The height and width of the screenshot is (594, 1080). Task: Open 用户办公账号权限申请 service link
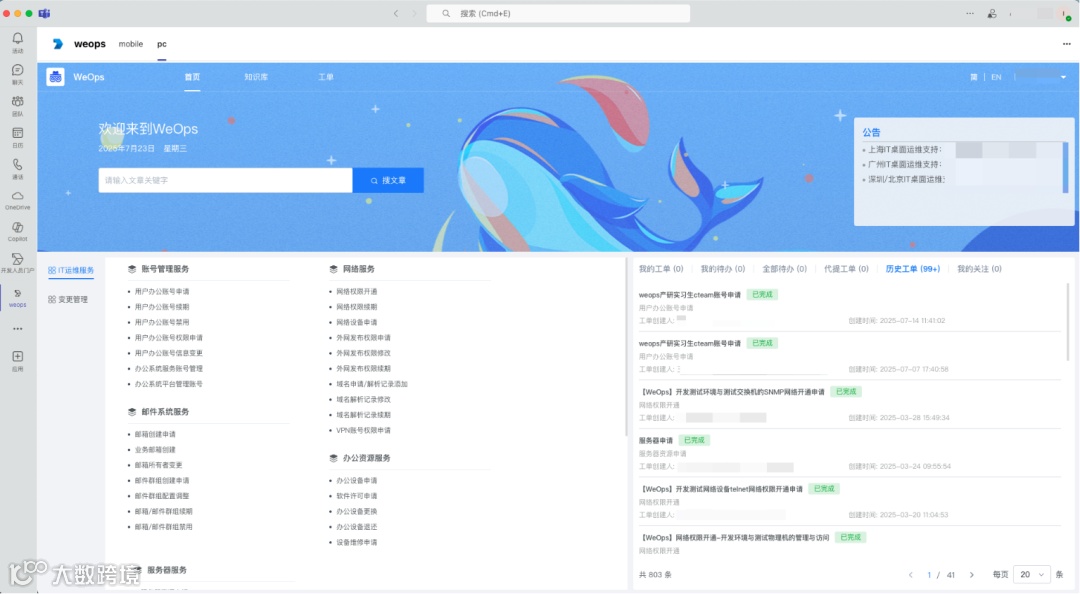pos(169,338)
